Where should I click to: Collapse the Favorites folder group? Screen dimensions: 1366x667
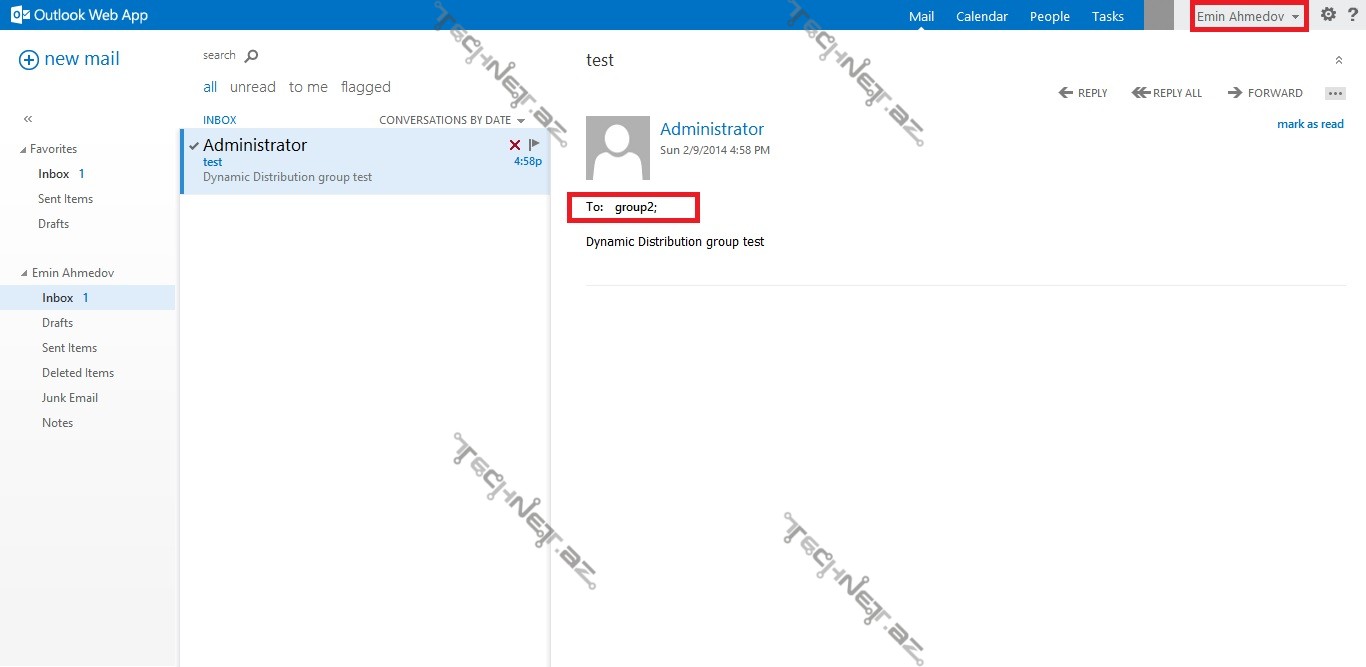24,149
